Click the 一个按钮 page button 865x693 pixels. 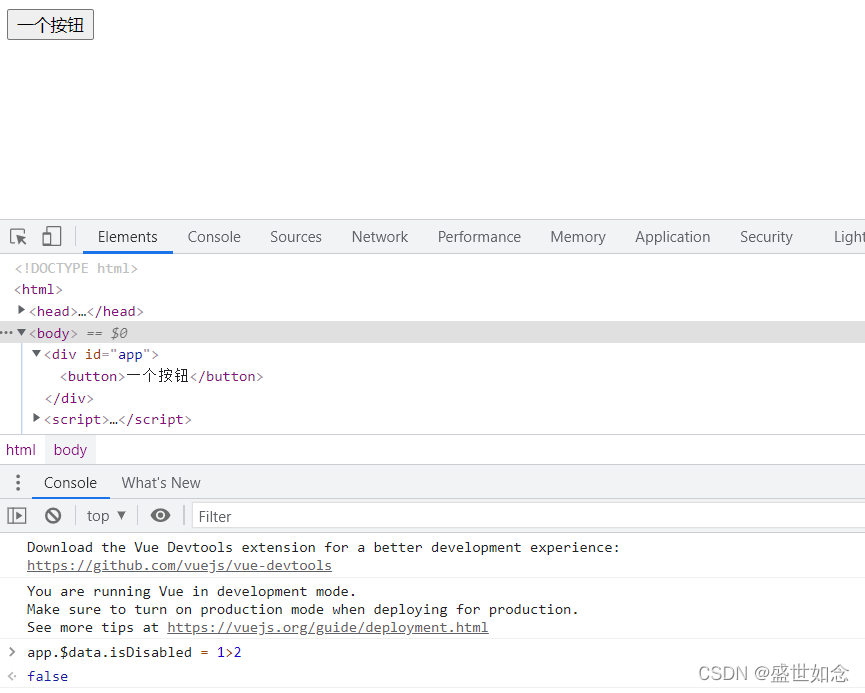(x=50, y=25)
